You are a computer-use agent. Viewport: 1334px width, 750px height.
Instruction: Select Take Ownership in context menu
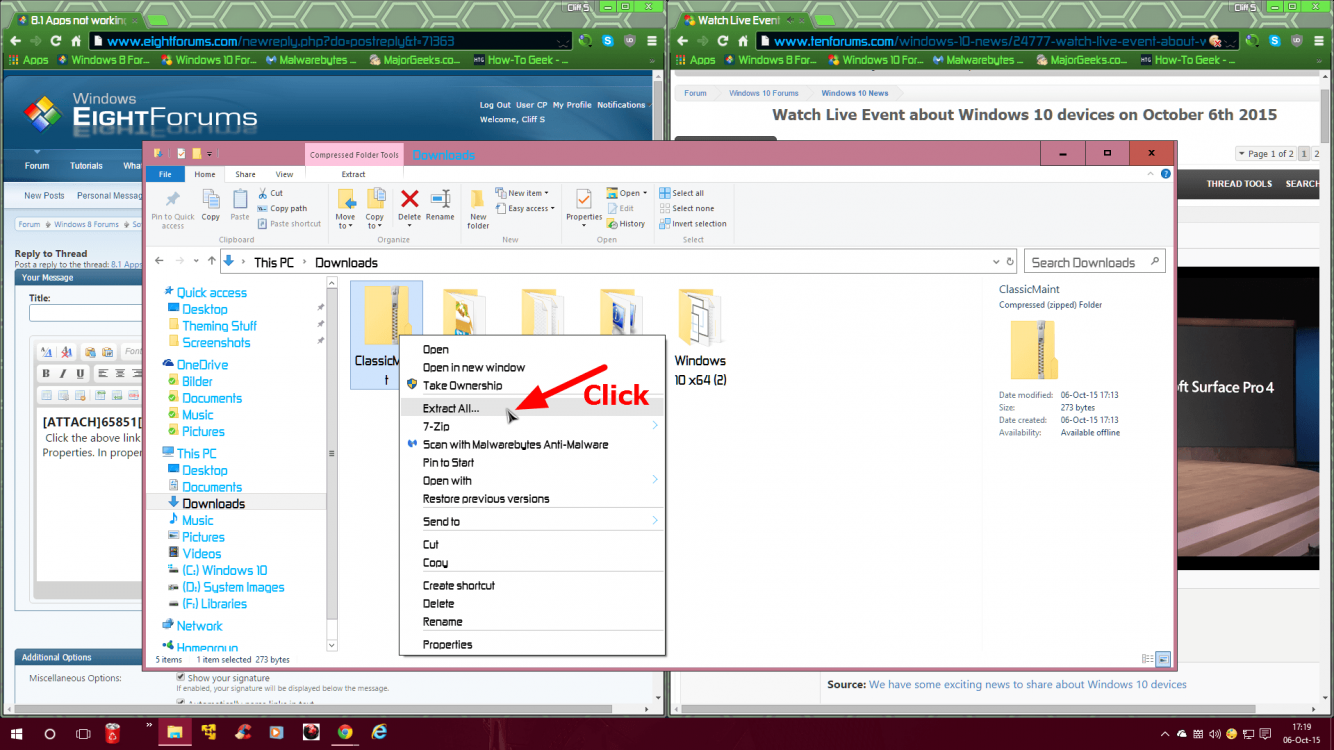pos(532,385)
